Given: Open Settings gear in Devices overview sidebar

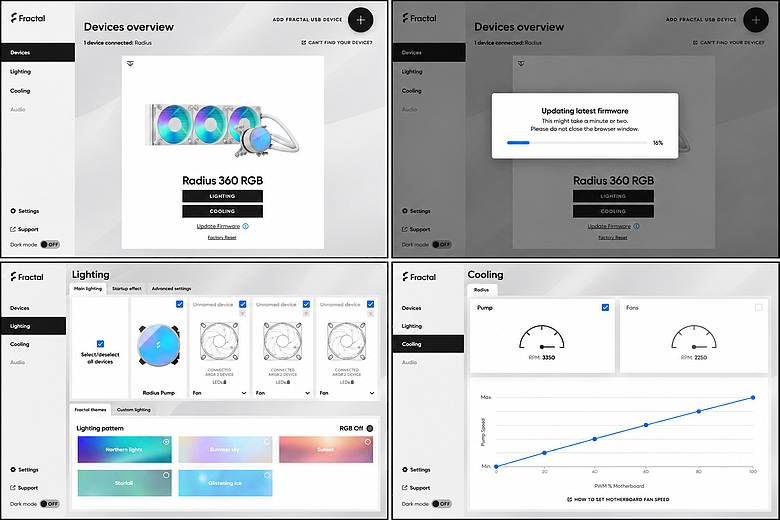Looking at the screenshot, I should click(x=24, y=211).
